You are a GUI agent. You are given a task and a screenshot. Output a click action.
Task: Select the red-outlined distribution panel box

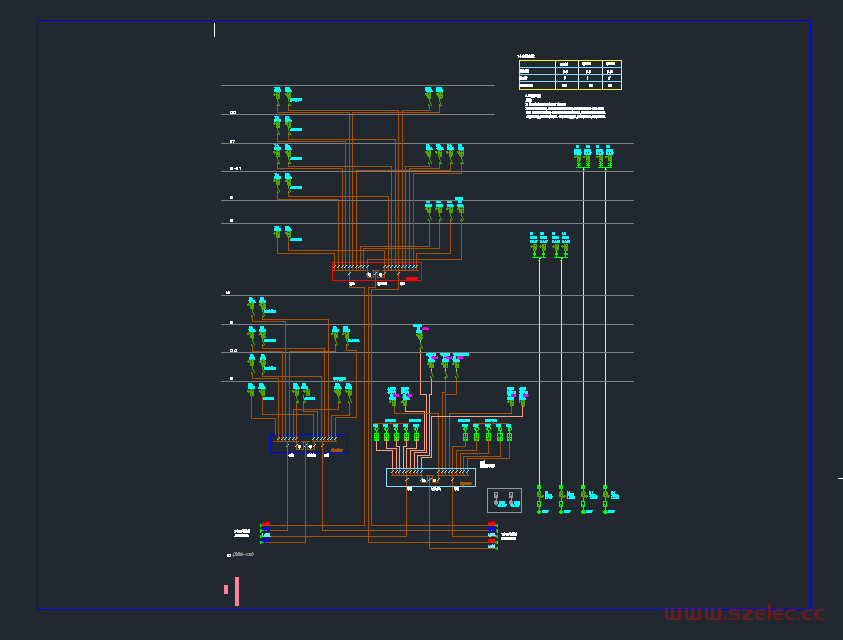[377, 272]
